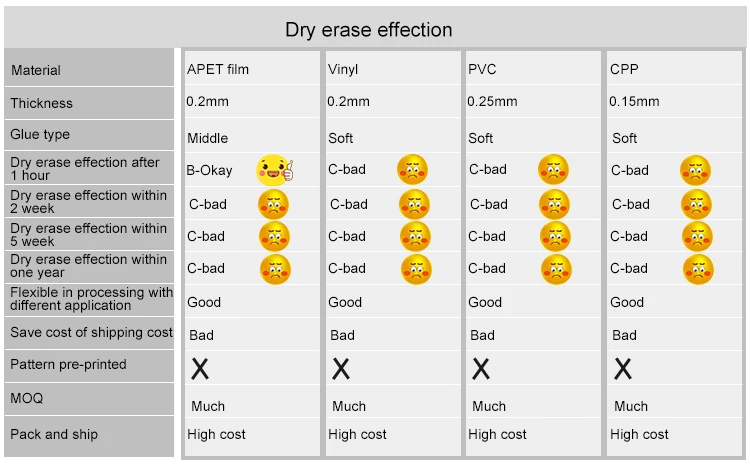Image resolution: width=750 pixels, height=471 pixels.
Task: Select the Thickness row label
Action: pos(42,103)
